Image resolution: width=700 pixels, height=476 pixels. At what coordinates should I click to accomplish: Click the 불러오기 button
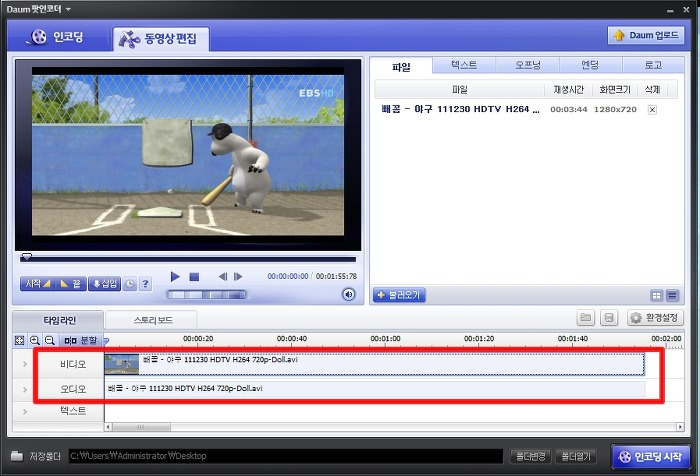pyautogui.click(x=399, y=295)
